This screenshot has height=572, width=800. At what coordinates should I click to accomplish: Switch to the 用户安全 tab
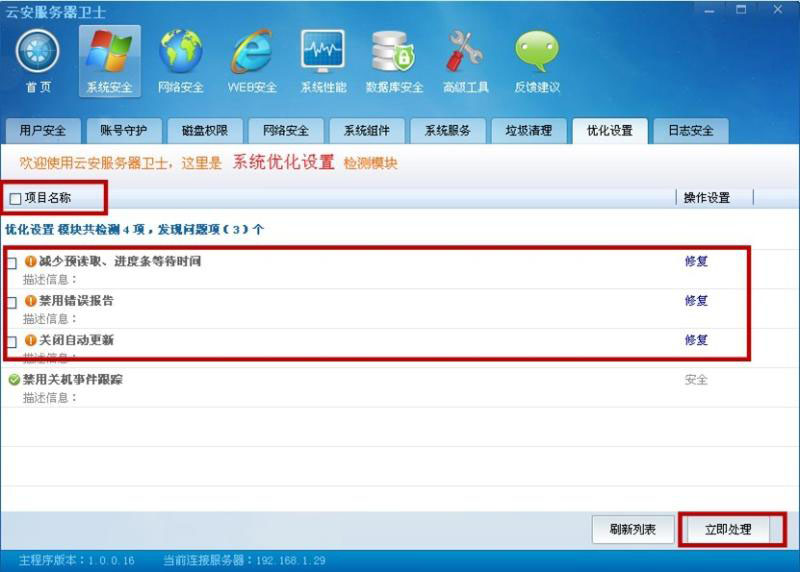tap(43, 131)
